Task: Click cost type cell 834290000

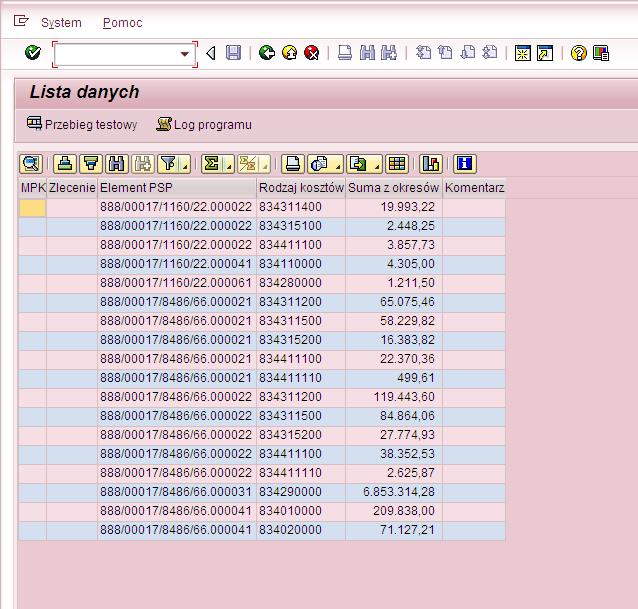Action: pyautogui.click(x=301, y=492)
